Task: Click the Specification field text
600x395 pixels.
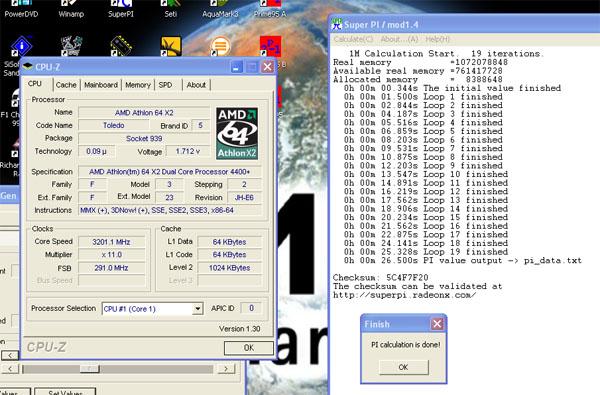Action: tap(170, 171)
